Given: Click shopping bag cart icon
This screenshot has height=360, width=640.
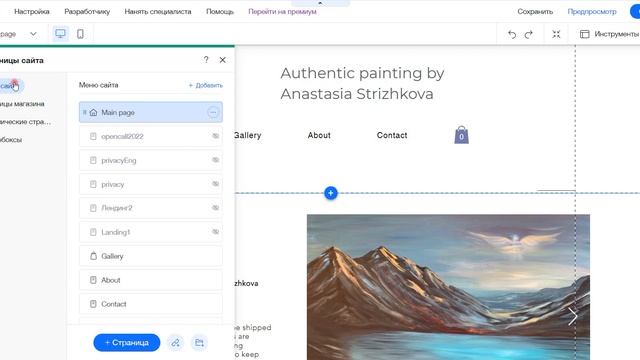Looking at the screenshot, I should (x=462, y=135).
